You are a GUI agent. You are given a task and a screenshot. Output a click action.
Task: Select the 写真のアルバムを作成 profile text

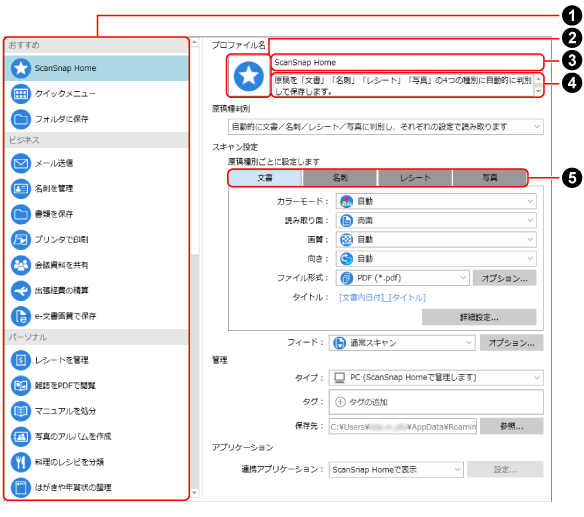coord(73,436)
